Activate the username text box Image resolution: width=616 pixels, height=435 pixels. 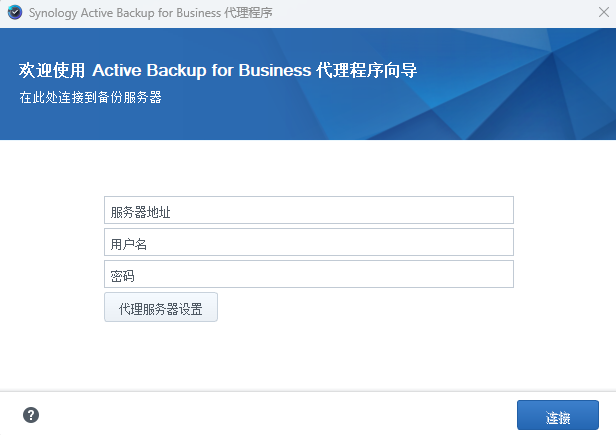pyautogui.click(x=308, y=242)
